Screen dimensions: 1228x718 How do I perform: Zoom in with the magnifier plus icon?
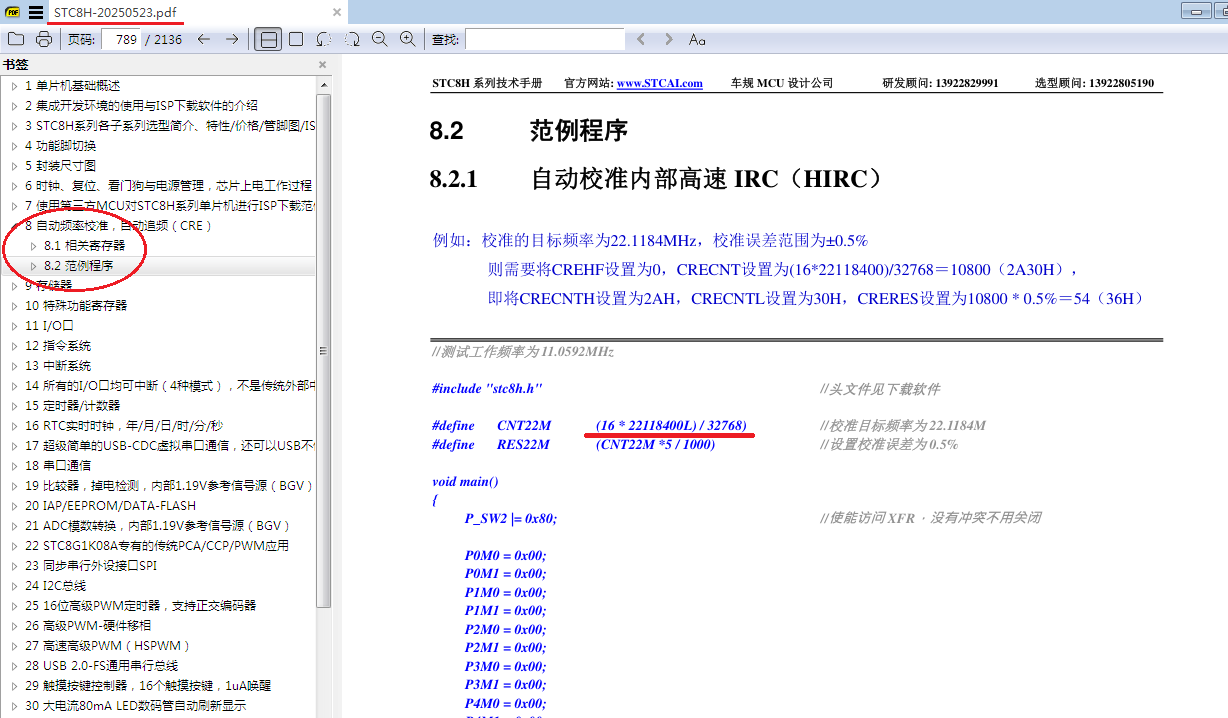tap(408, 39)
